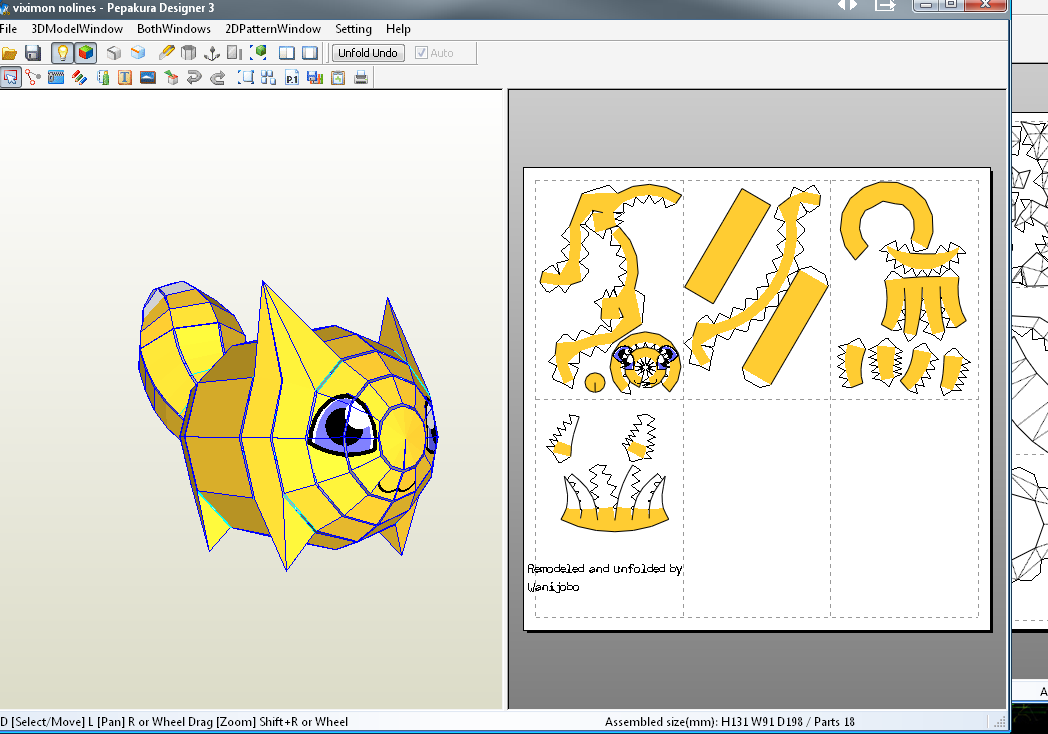The width and height of the screenshot is (1048, 734).
Task: Click the printer icon
Action: click(361, 78)
